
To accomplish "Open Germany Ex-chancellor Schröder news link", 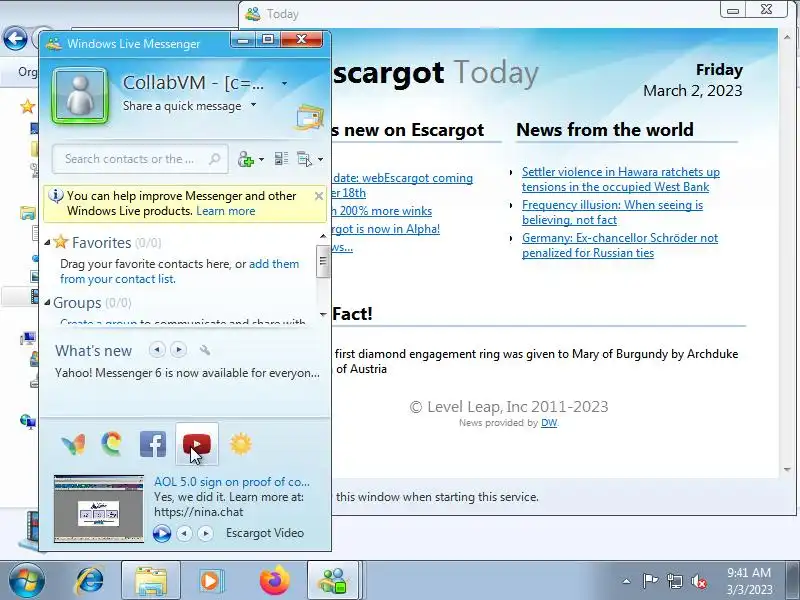I will 620,245.
